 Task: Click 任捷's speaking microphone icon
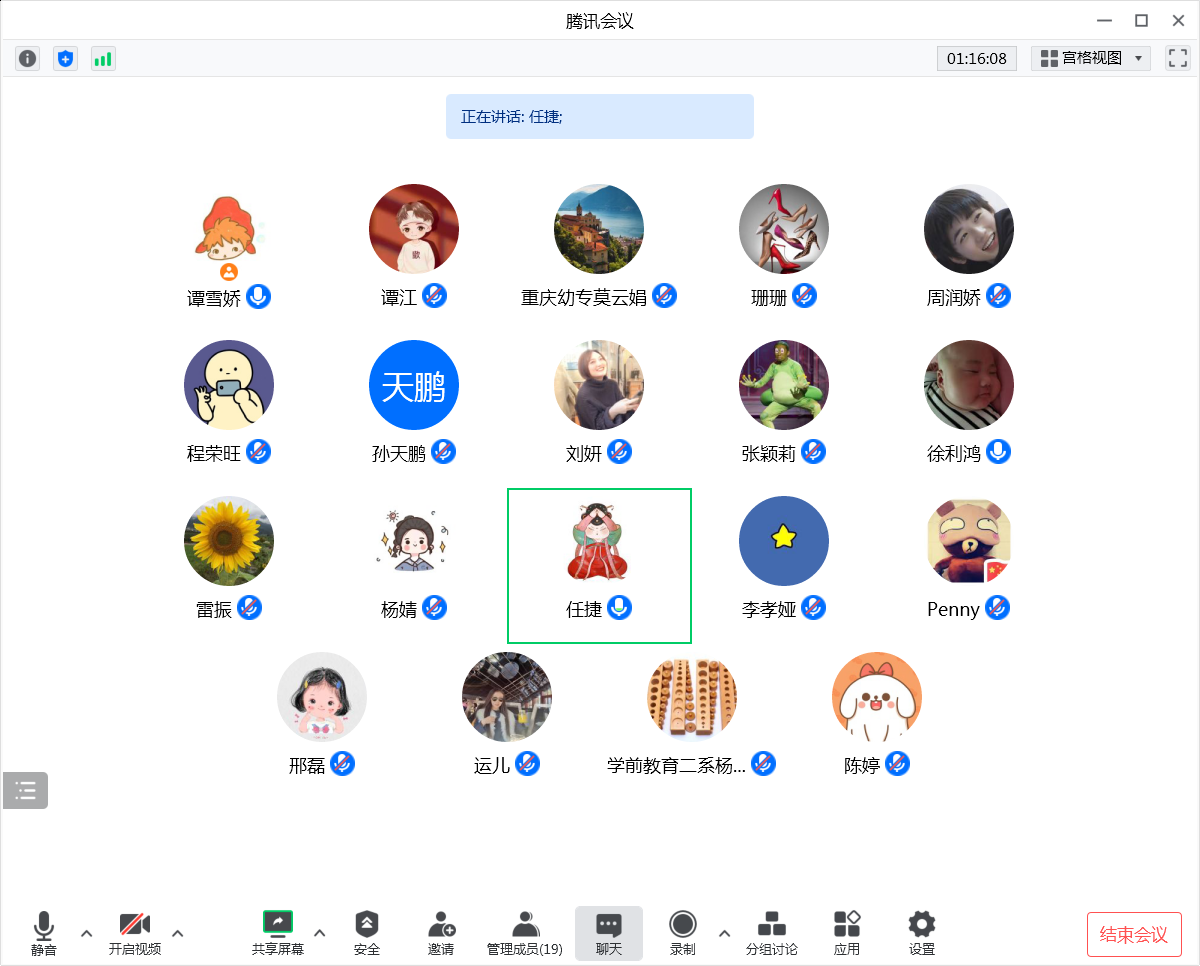point(620,608)
